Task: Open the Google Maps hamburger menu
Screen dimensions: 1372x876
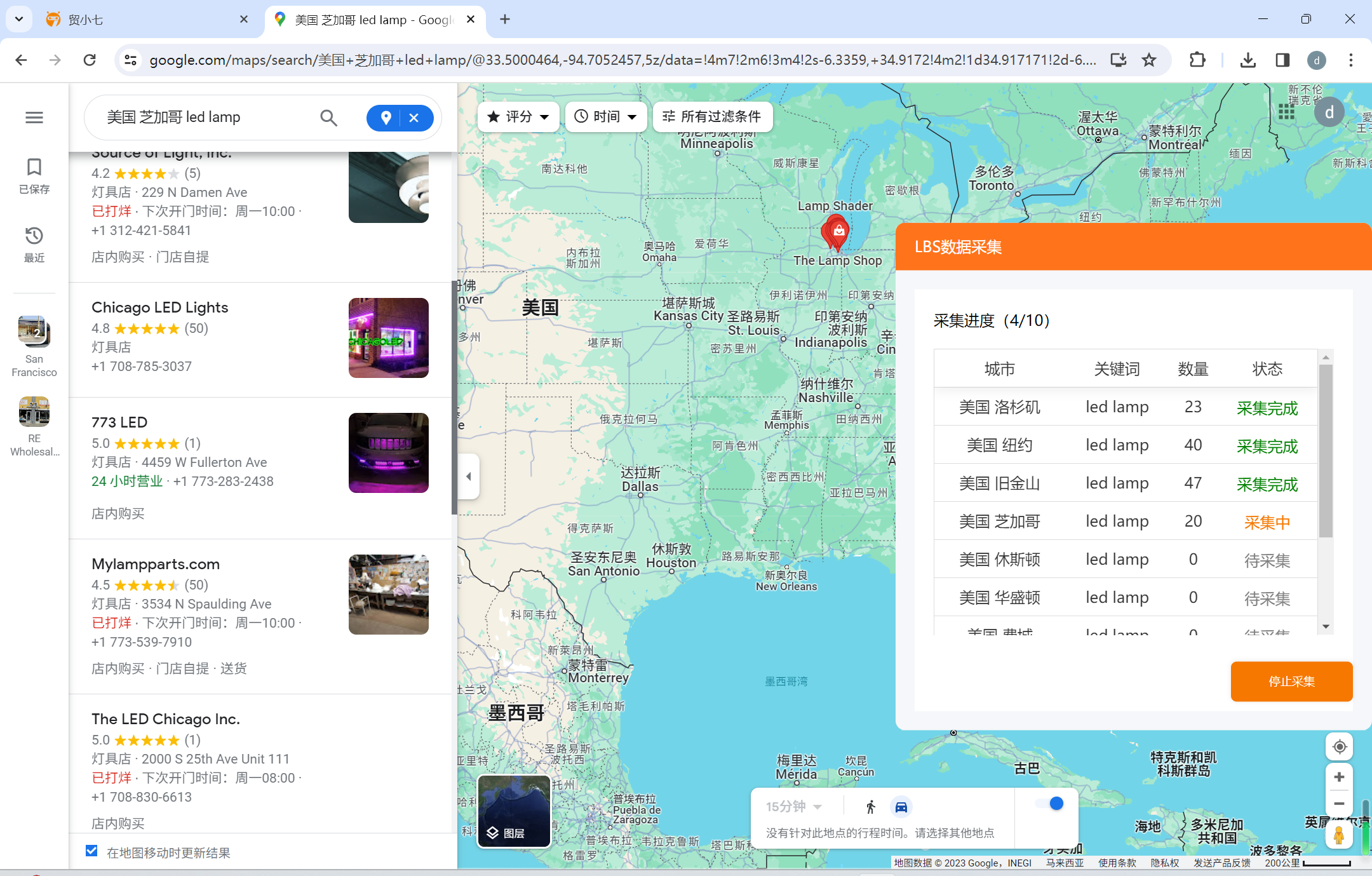Action: tap(34, 118)
